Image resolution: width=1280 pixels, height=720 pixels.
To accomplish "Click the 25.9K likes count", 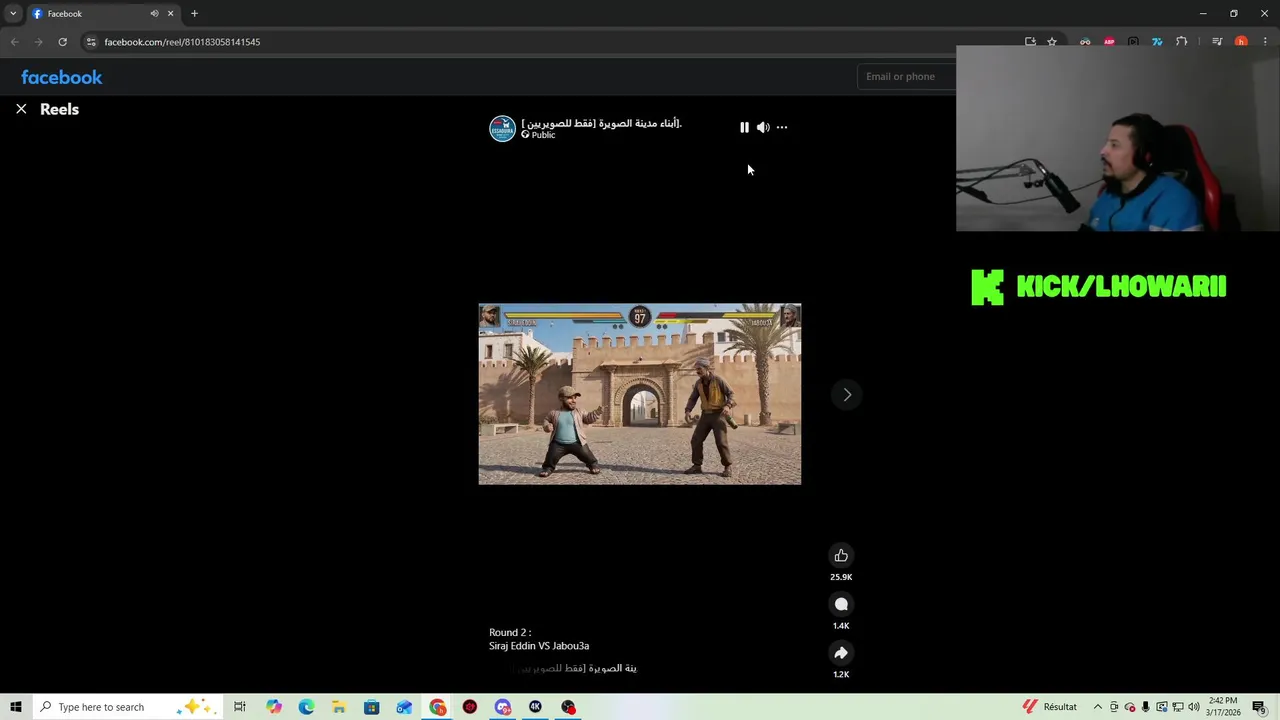I will (x=841, y=577).
